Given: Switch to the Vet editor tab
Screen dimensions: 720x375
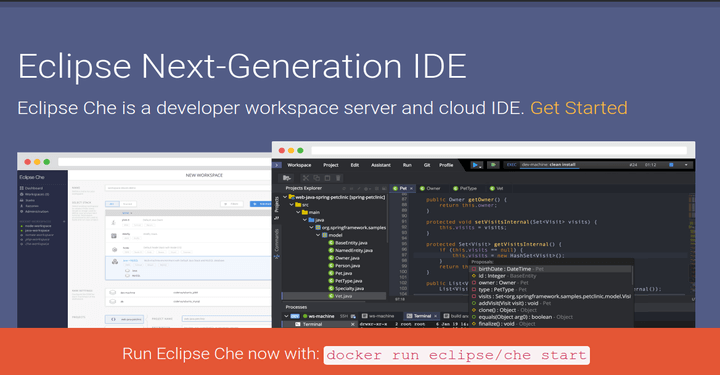Looking at the screenshot, I should click(x=497, y=188).
